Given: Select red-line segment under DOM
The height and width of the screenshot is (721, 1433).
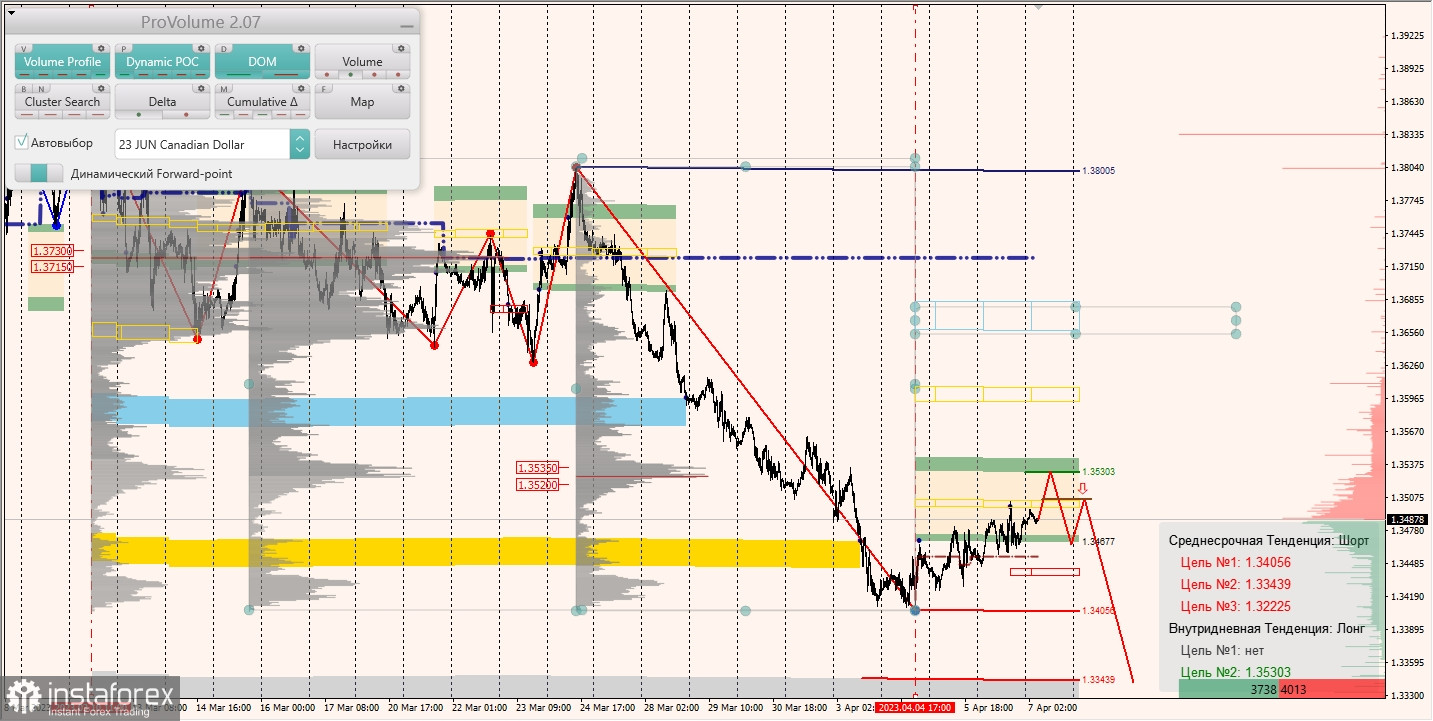Looking at the screenshot, I should [285, 75].
